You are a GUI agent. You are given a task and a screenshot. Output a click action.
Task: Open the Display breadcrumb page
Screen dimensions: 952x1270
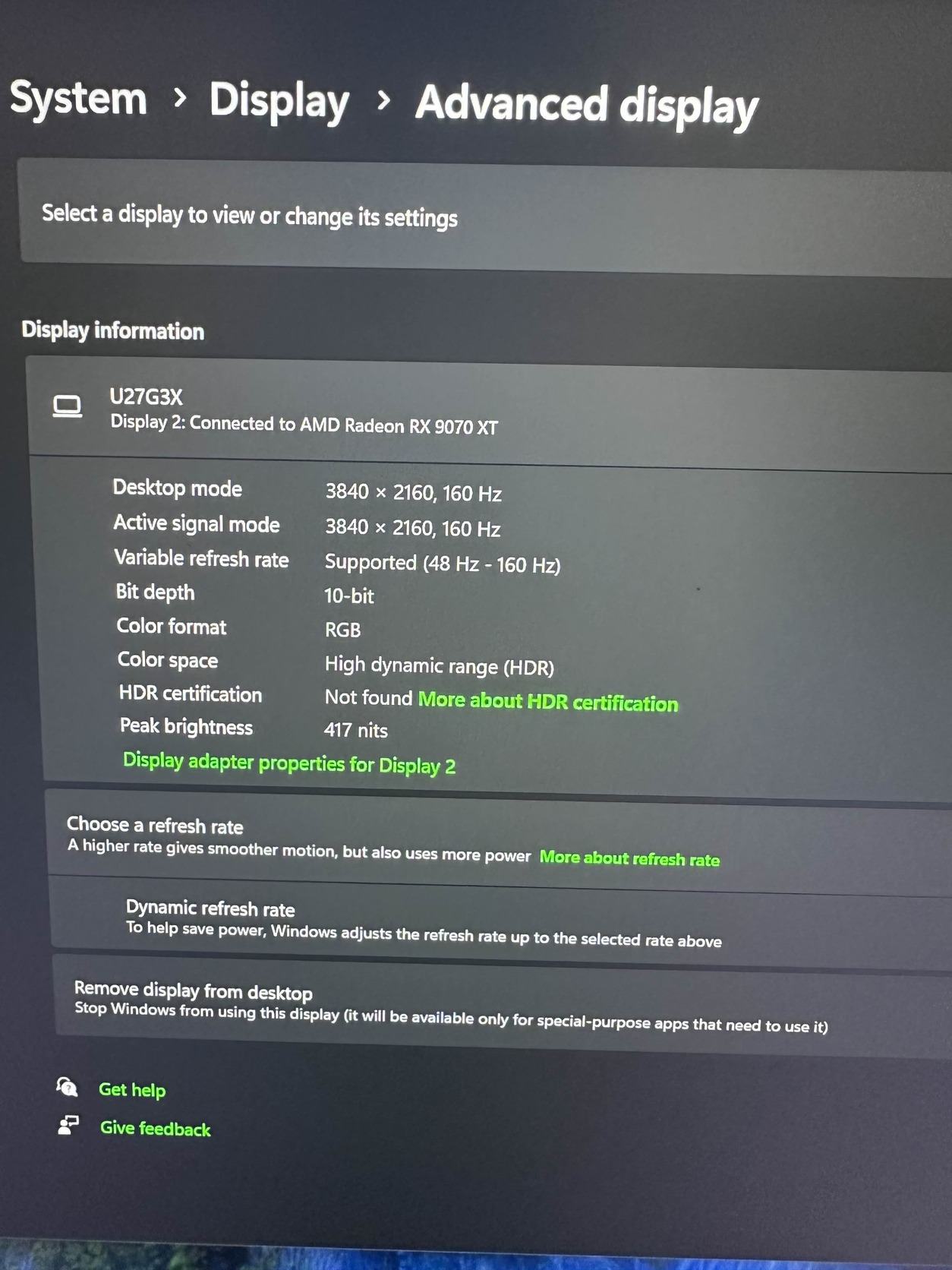279,100
